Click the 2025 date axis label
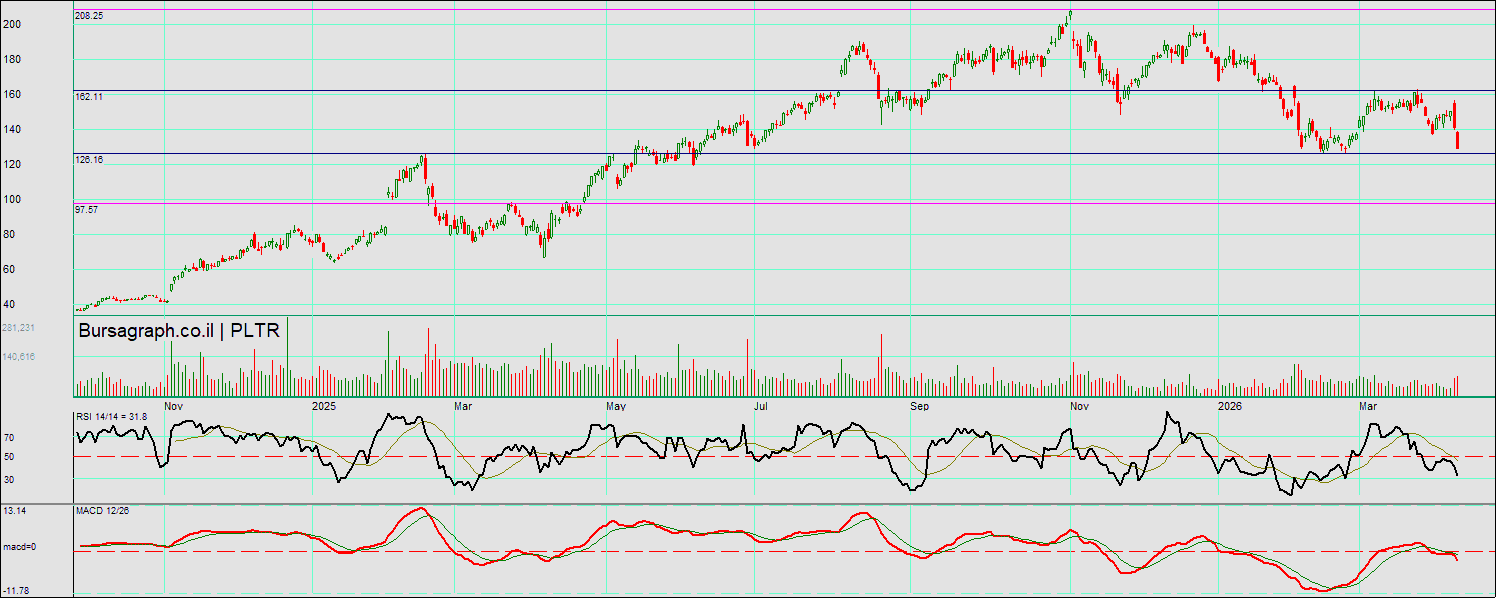The width and height of the screenshot is (1496, 598). click(324, 406)
